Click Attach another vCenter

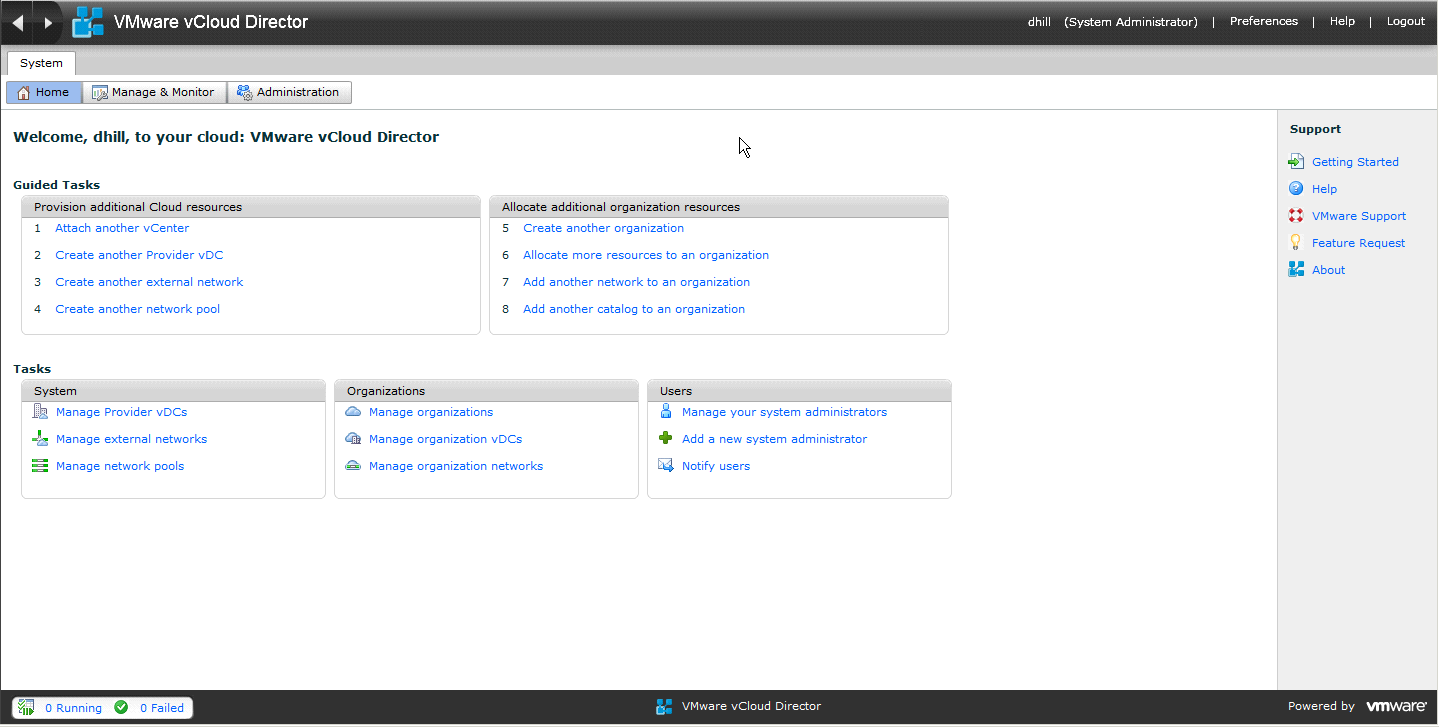point(122,228)
